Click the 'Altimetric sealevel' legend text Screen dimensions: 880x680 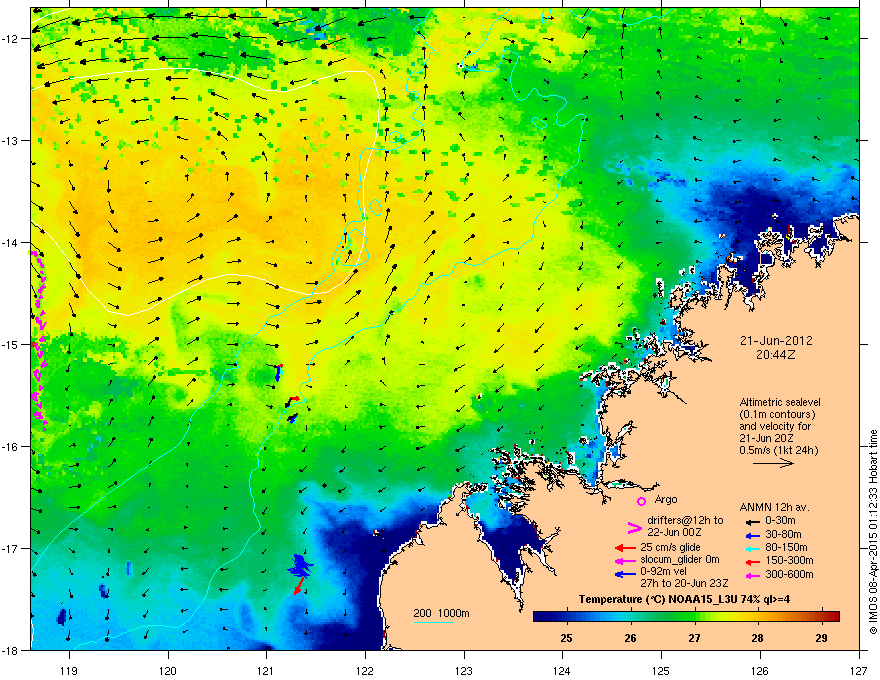780,402
